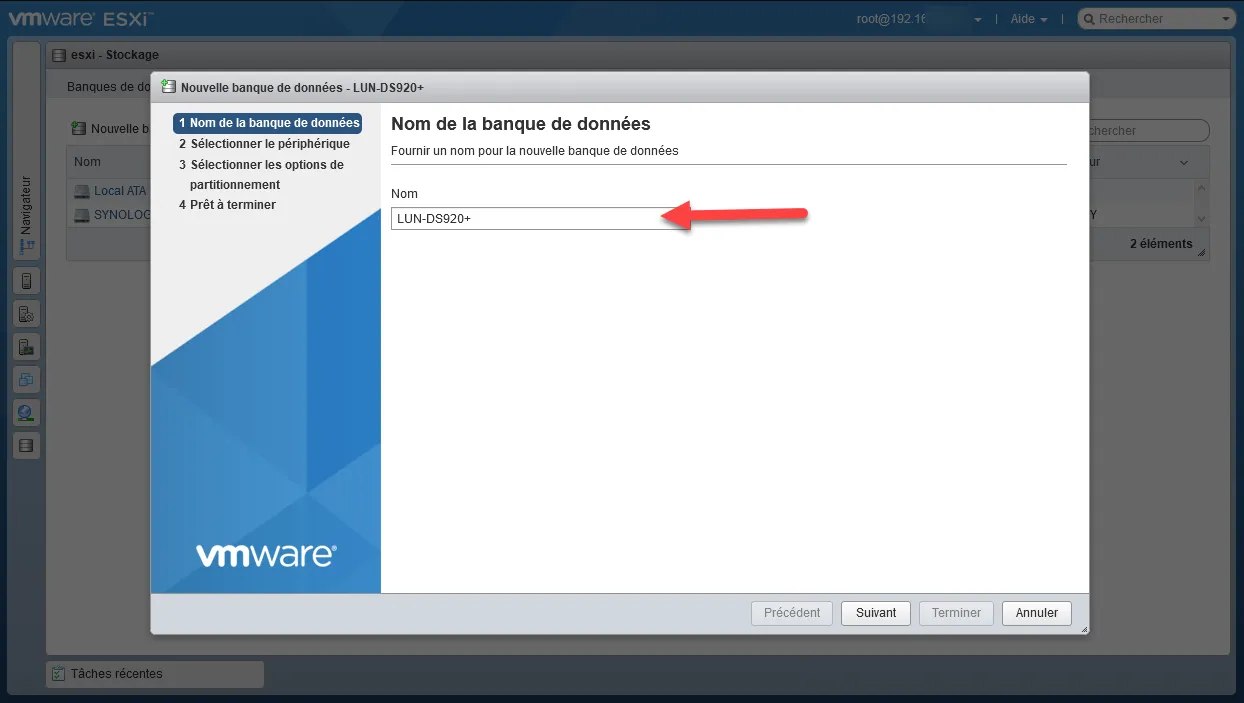Click the Host icon in left sidebar
Image resolution: width=1244 pixels, height=703 pixels.
(x=27, y=281)
